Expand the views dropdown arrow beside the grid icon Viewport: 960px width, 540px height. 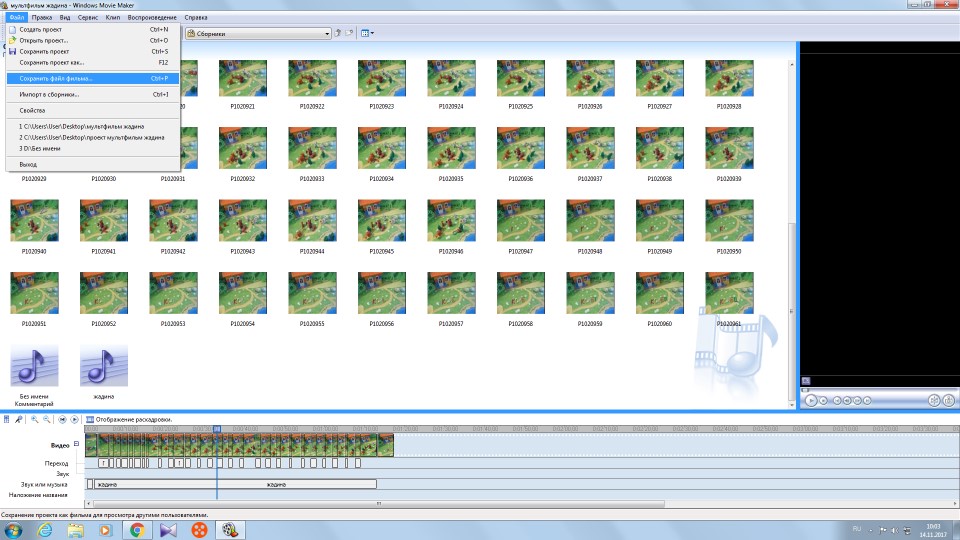tap(372, 33)
